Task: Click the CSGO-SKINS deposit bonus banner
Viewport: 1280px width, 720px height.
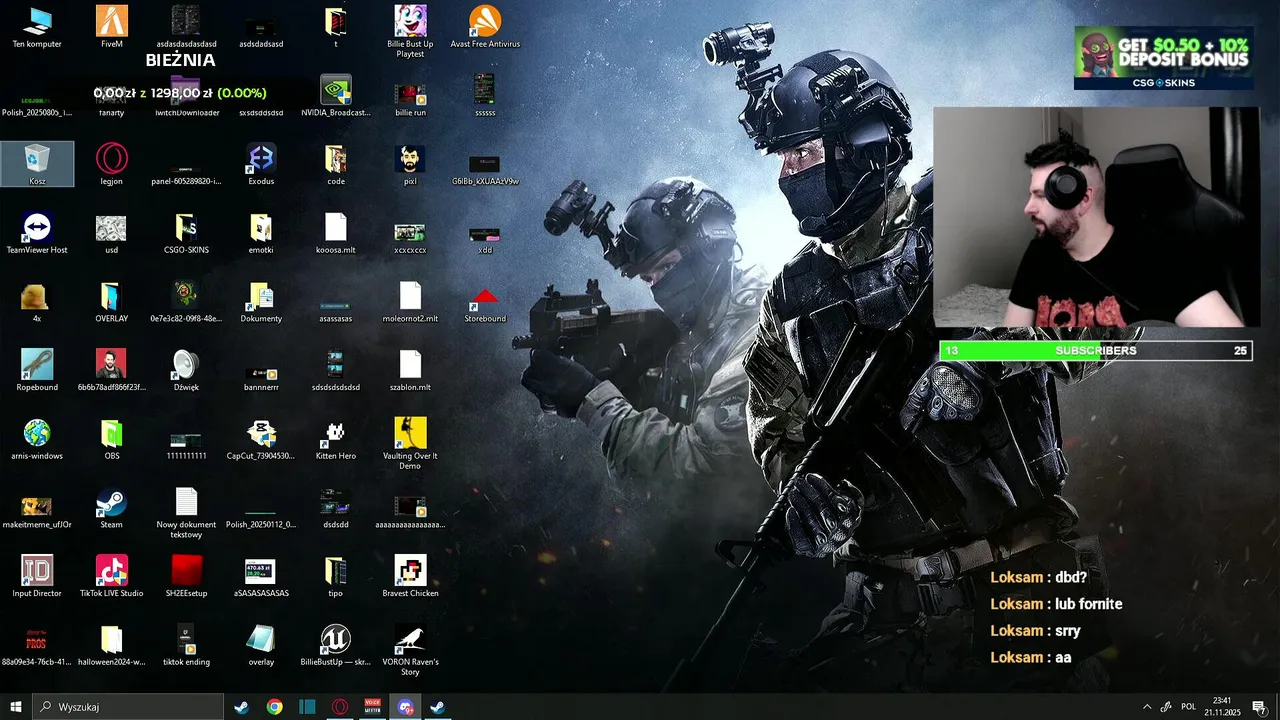Action: point(1164,58)
